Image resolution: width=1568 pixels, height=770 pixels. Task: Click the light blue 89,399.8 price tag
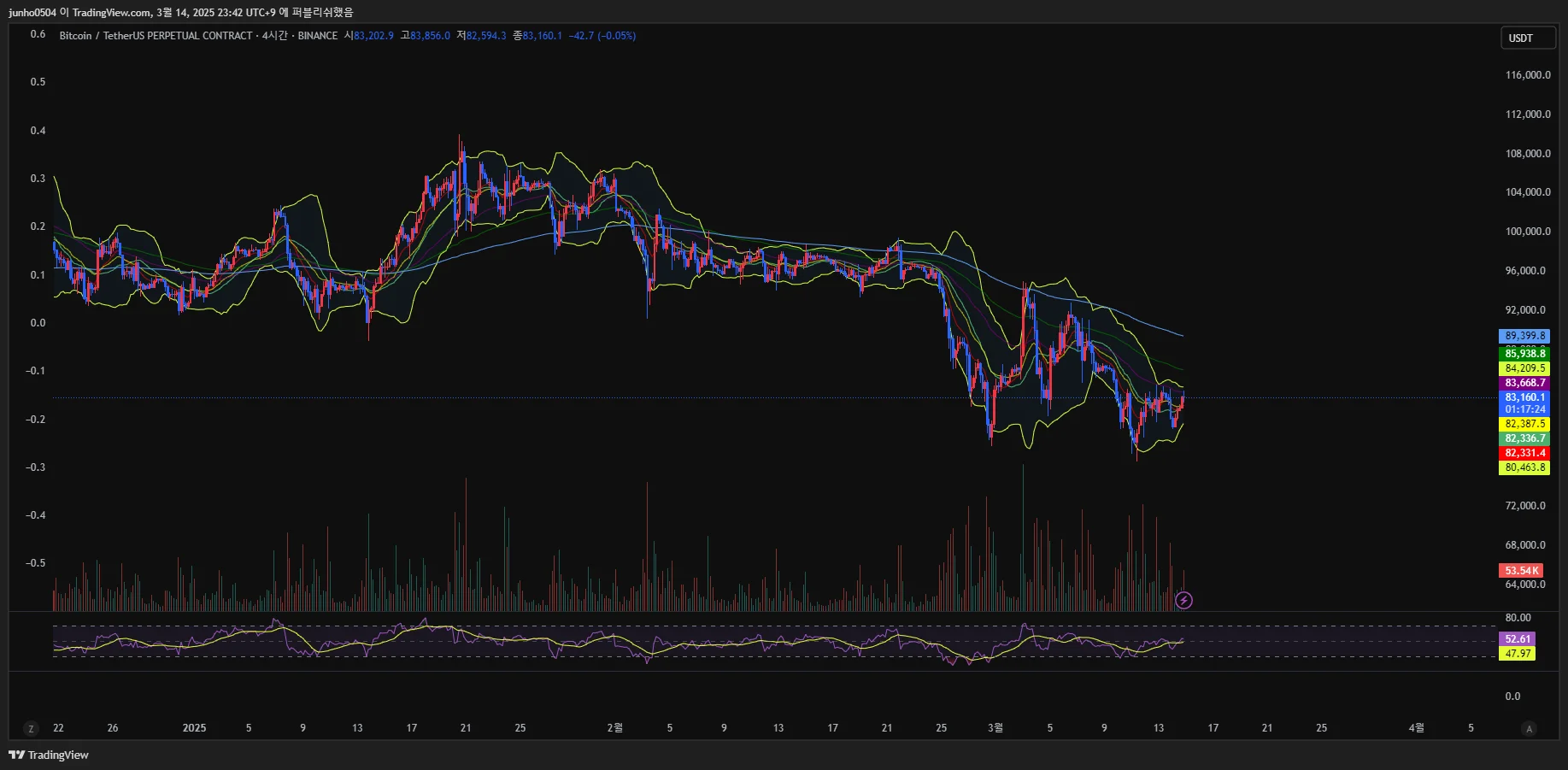pos(1524,336)
